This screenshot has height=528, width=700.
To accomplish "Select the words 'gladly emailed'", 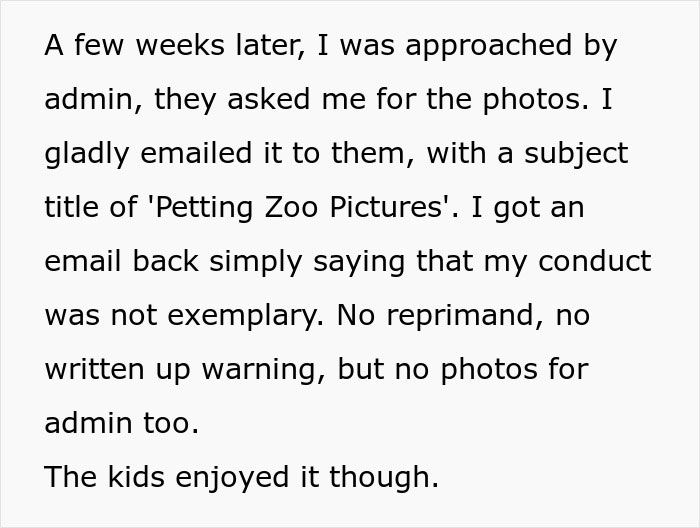I will point(149,154).
